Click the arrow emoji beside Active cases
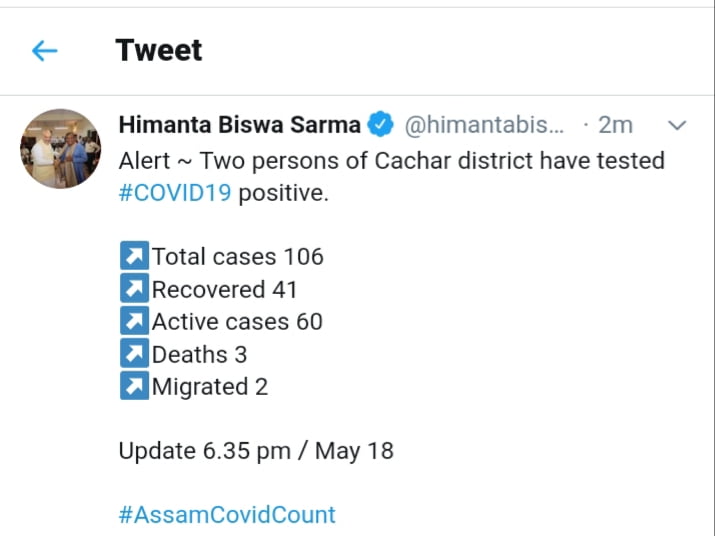 [134, 322]
